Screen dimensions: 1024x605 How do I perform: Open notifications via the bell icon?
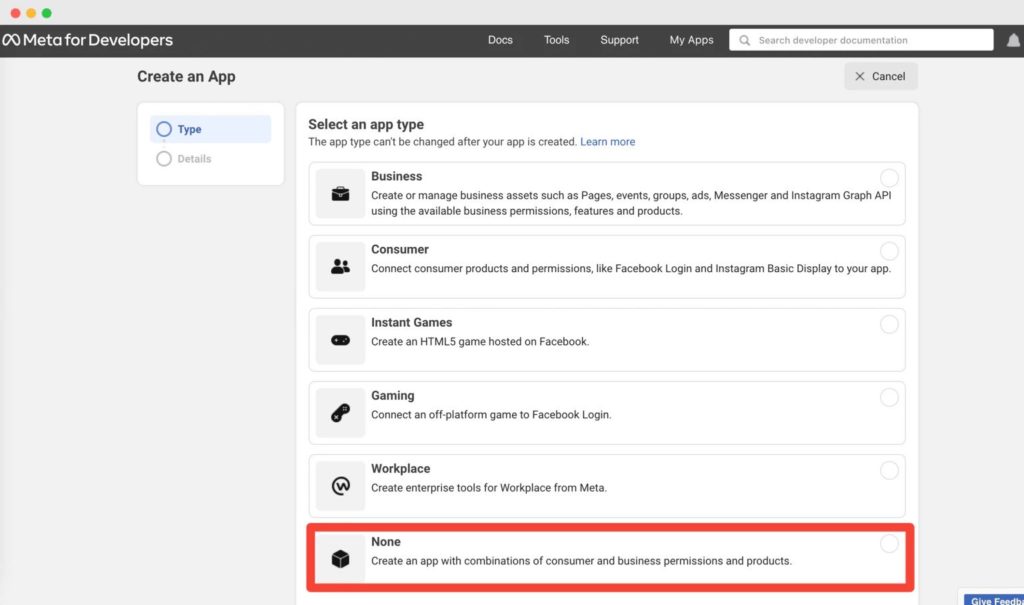(1013, 40)
